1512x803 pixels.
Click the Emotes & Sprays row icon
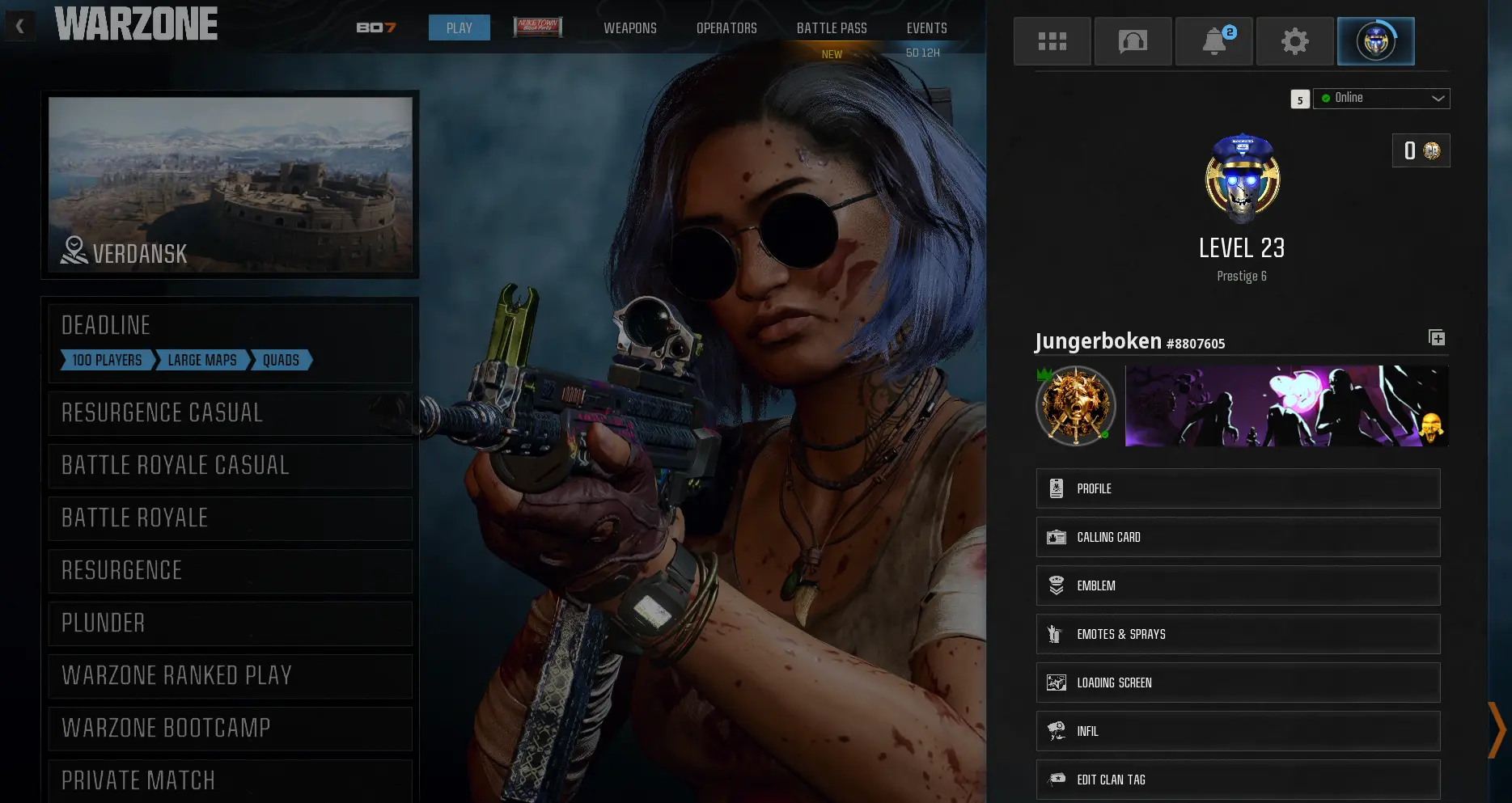click(x=1054, y=634)
